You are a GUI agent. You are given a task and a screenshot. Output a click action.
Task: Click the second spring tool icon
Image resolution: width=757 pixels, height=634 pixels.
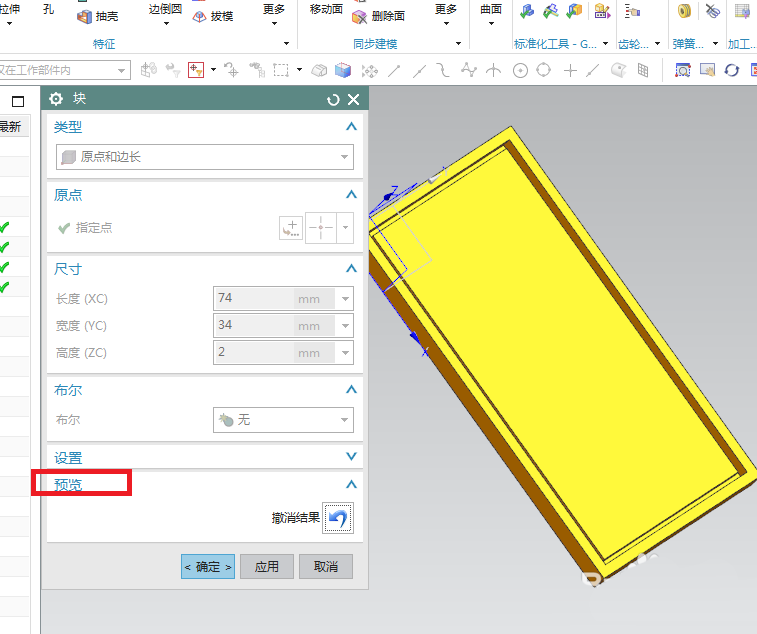(713, 11)
